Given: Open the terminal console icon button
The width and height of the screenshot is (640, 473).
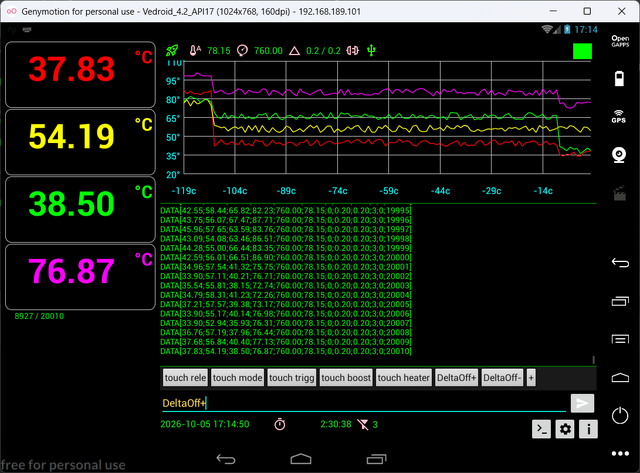Looking at the screenshot, I should coord(541,429).
